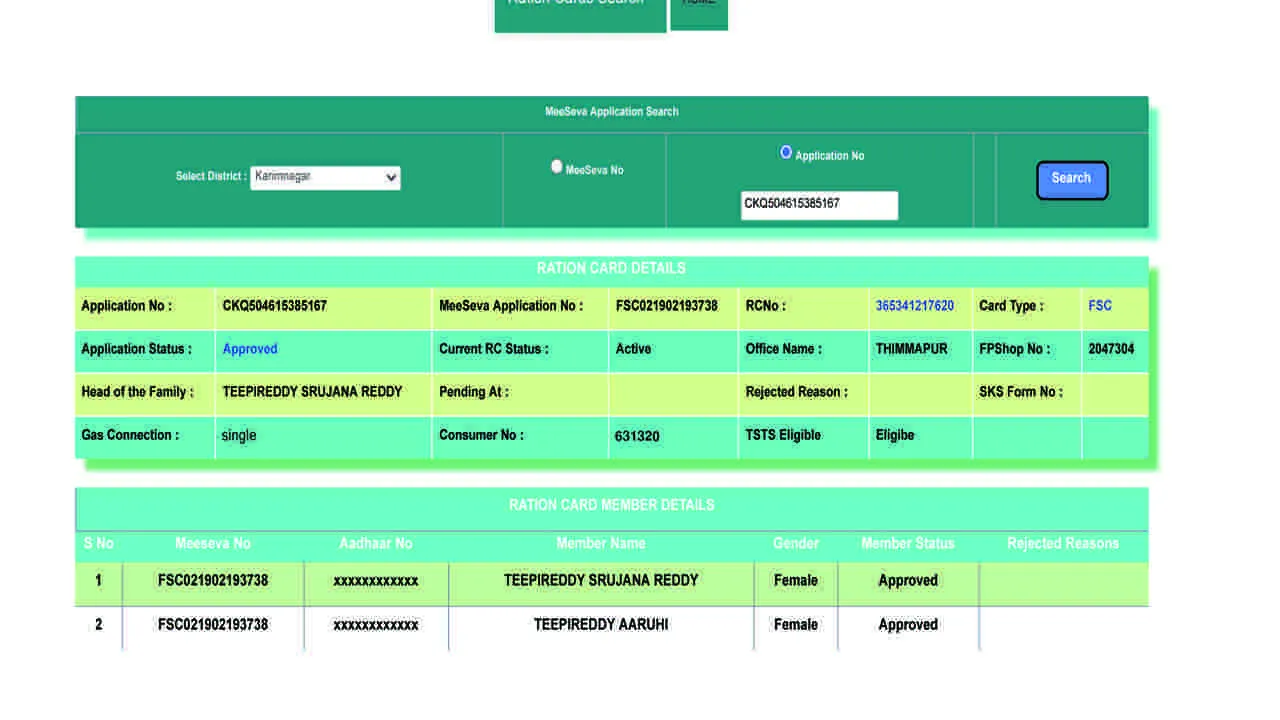Click the Member Status column header
Image resolution: width=1280 pixels, height=720 pixels.
tap(908, 544)
